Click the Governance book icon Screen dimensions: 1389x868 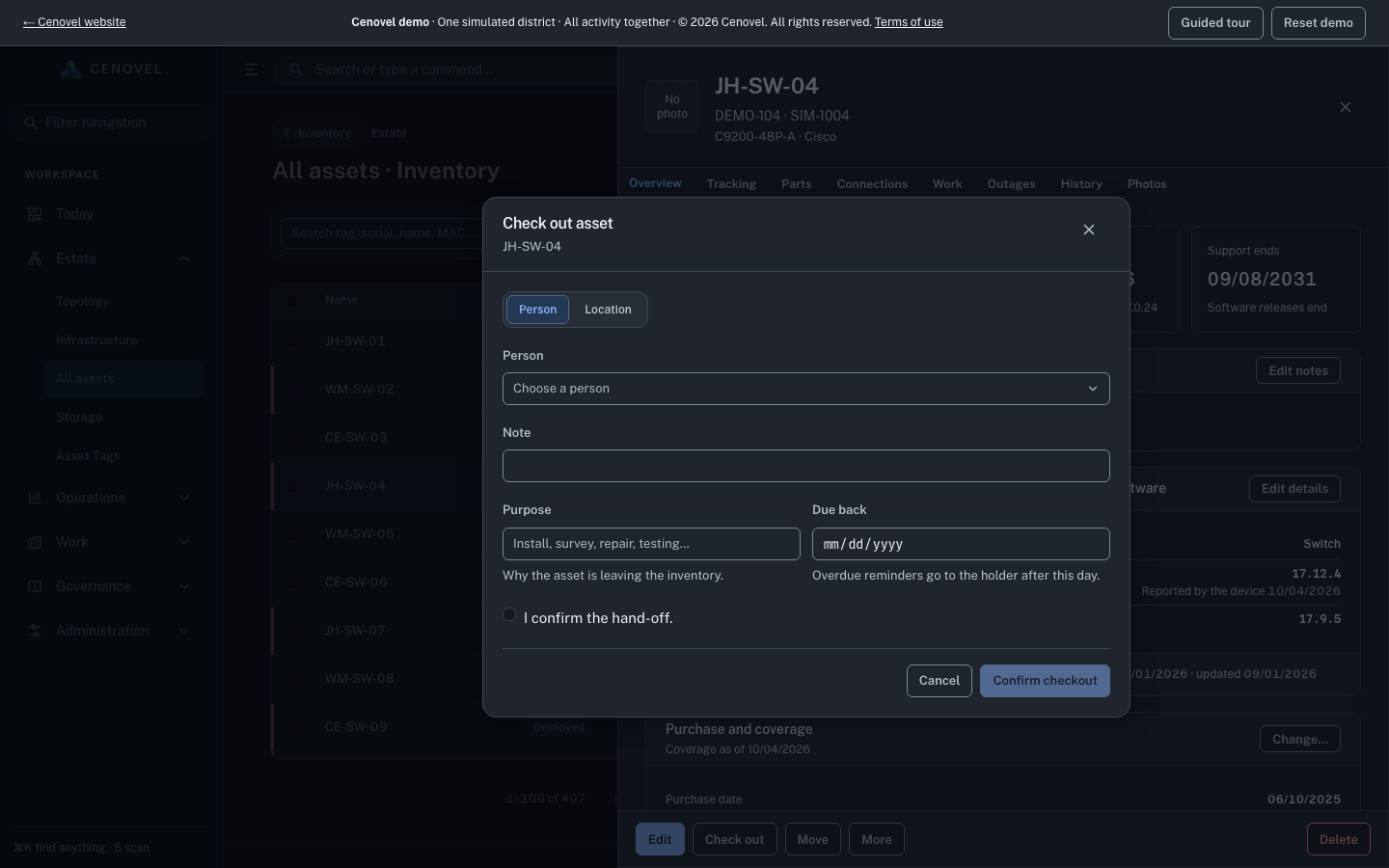click(35, 586)
